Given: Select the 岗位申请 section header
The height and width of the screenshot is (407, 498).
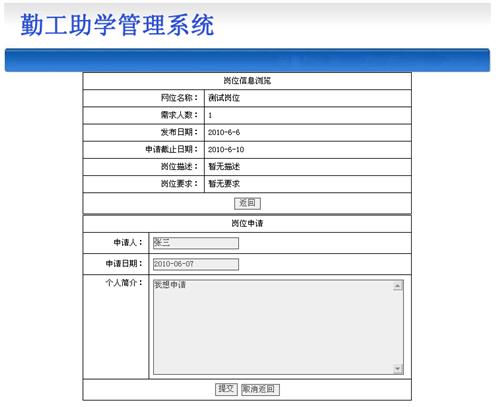Looking at the screenshot, I should click(247, 223).
